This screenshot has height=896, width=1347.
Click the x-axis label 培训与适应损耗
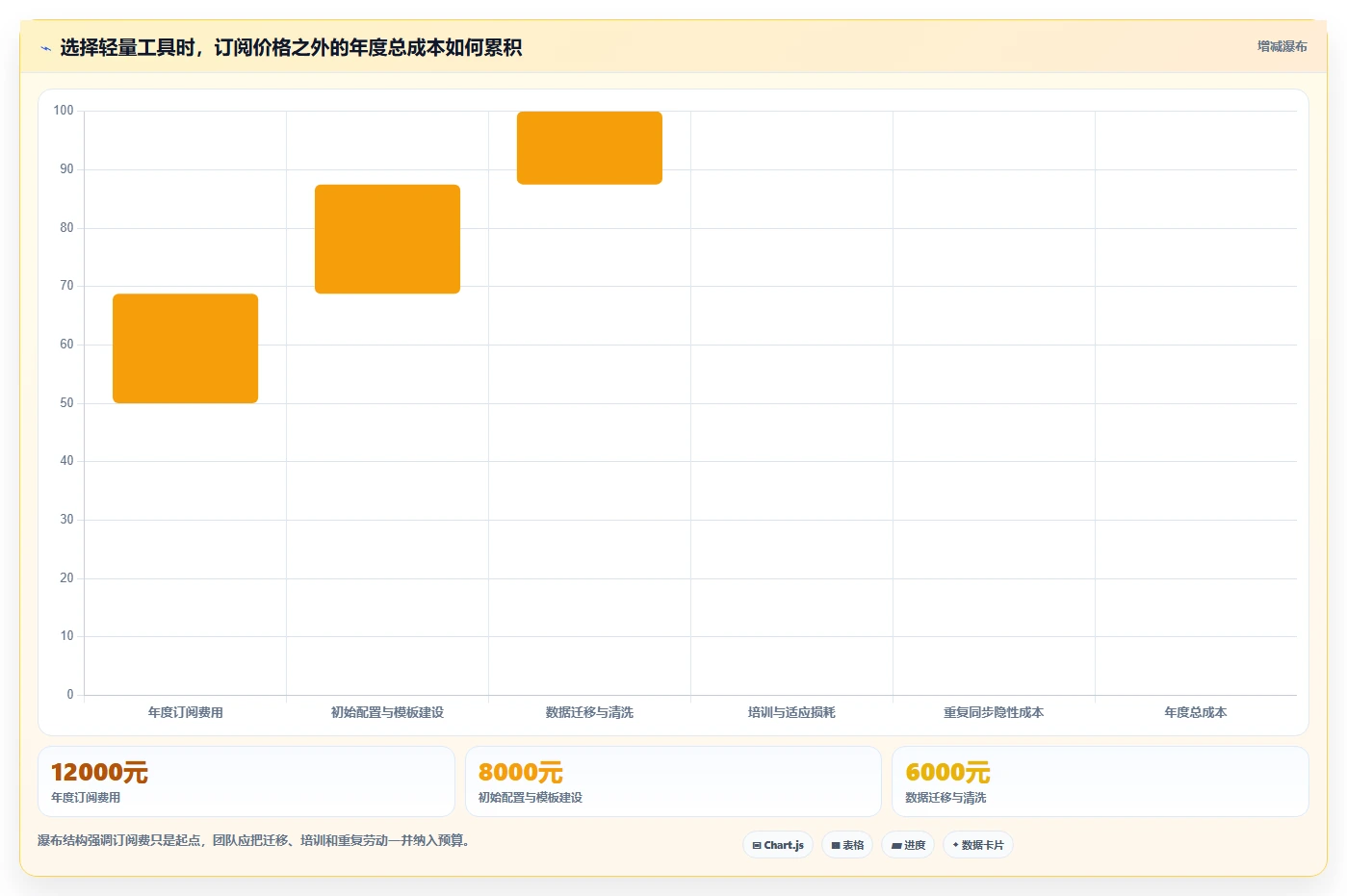pos(791,712)
